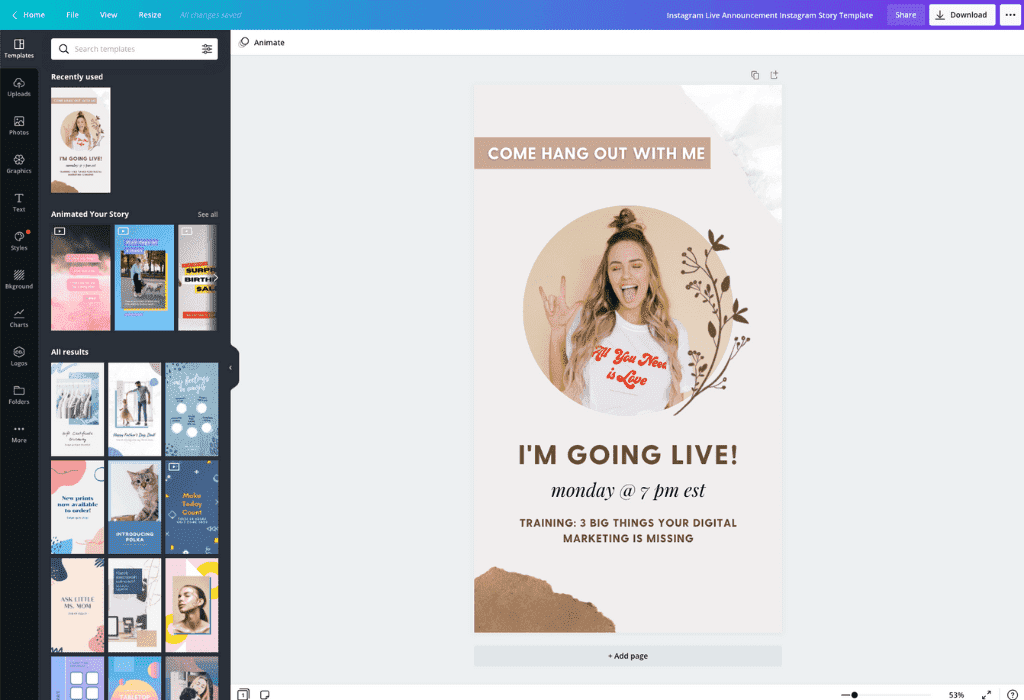
Task: Open the Charts panel
Action: 19,318
